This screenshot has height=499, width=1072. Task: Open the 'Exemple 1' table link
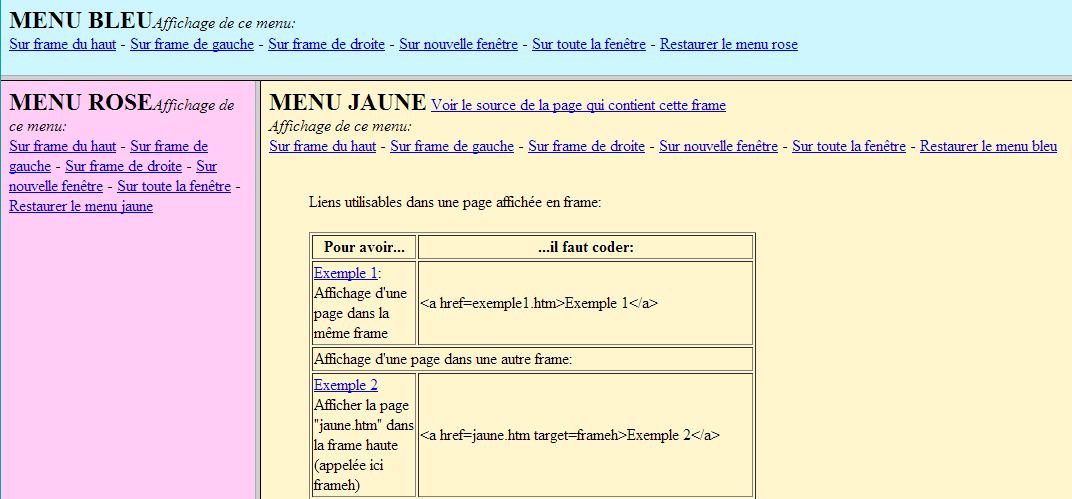345,273
